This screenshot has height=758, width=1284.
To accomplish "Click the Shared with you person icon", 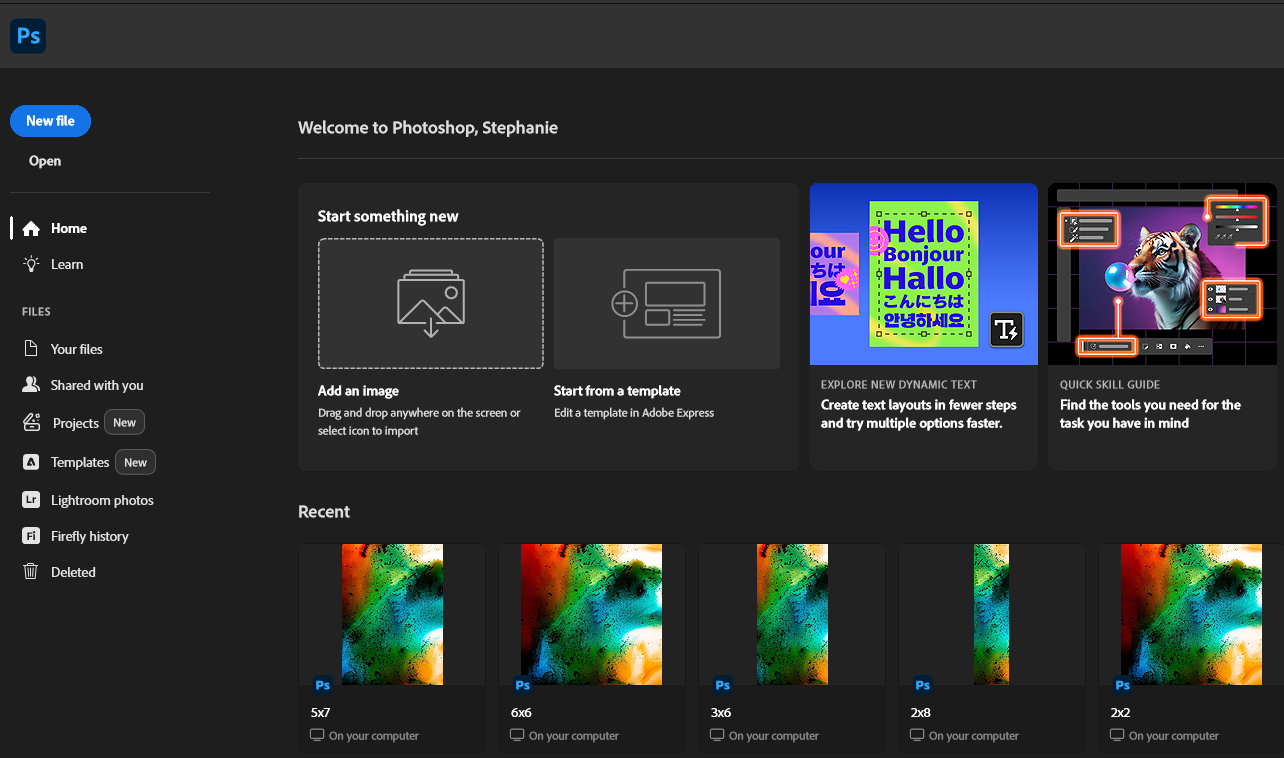I will pyautogui.click(x=31, y=385).
